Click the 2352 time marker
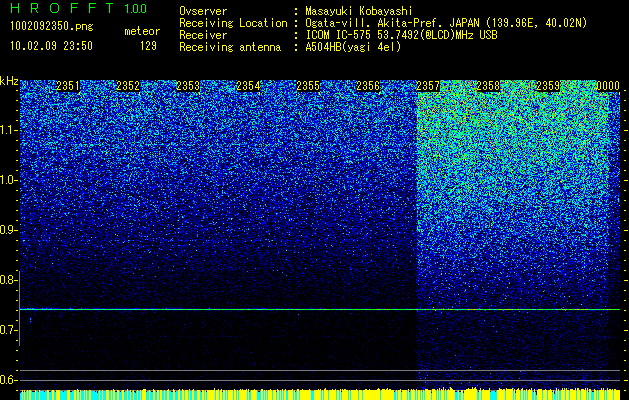629x400 pixels. pos(128,86)
